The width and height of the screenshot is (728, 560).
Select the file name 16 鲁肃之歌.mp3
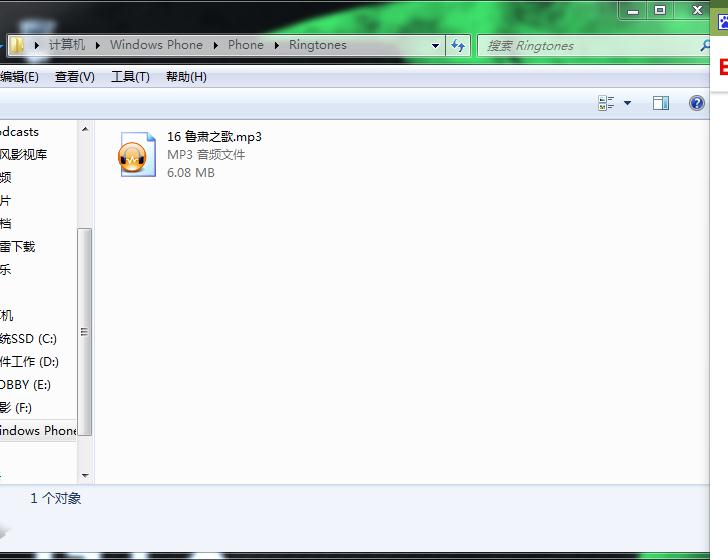(x=214, y=137)
